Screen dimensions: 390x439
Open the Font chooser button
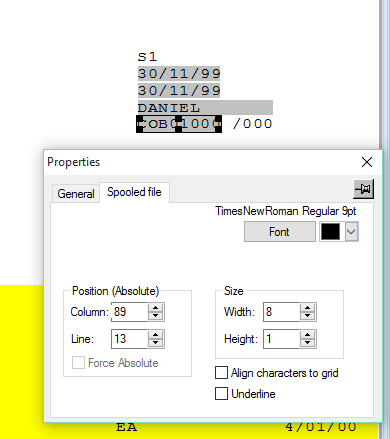[280, 232]
